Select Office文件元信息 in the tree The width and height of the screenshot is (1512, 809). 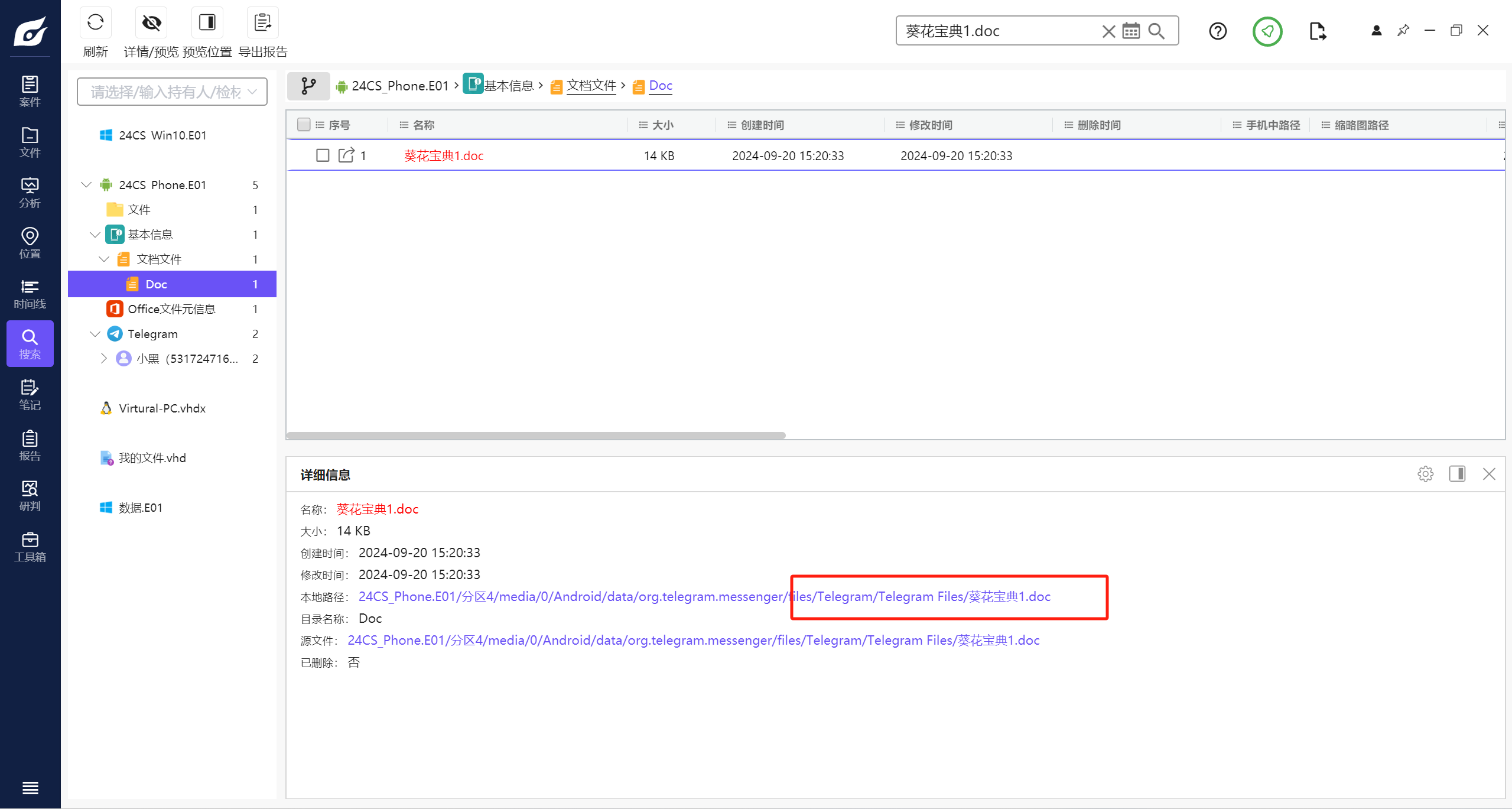point(171,309)
